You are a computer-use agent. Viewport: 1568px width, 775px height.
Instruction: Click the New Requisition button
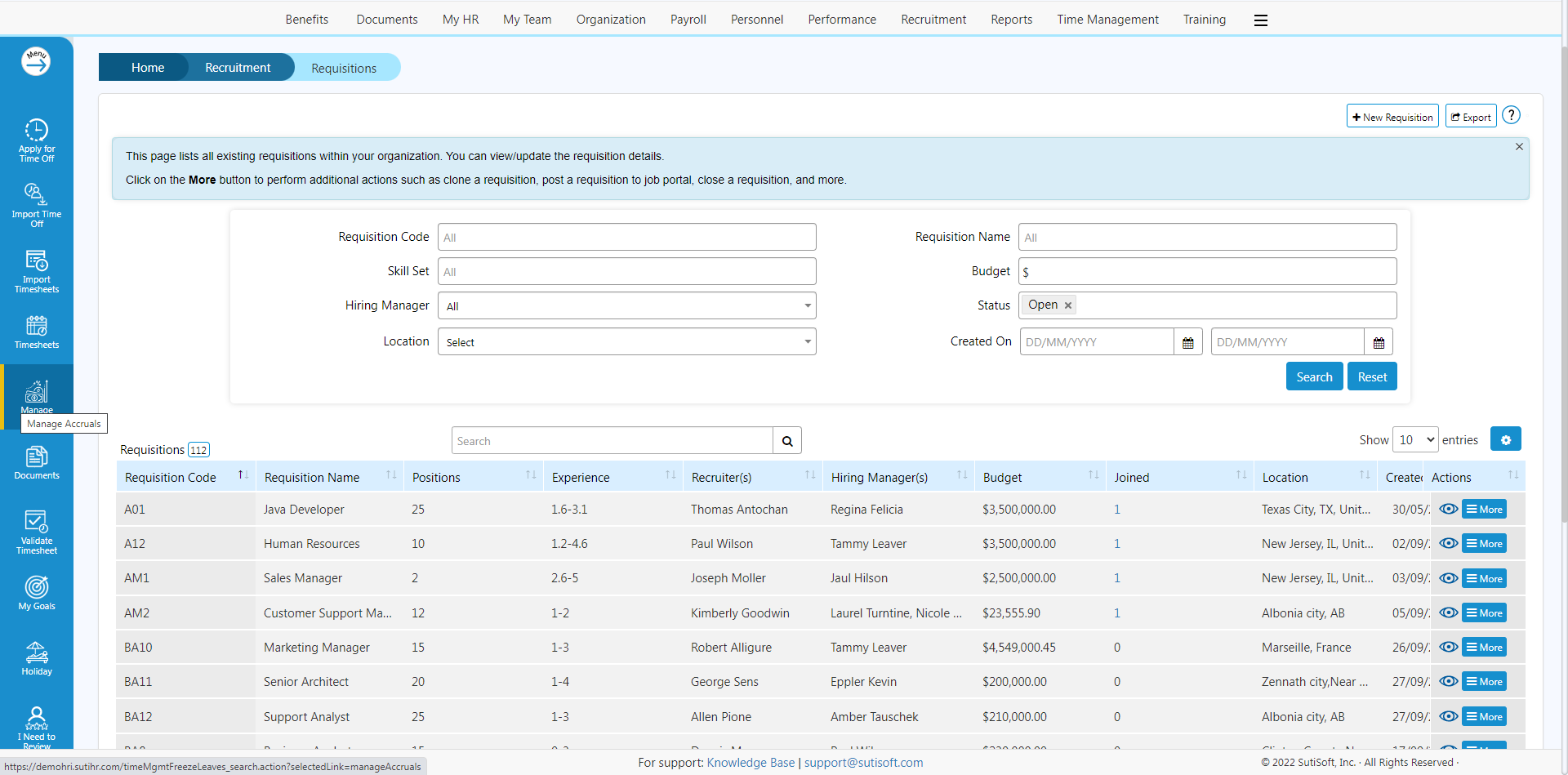[1392, 117]
